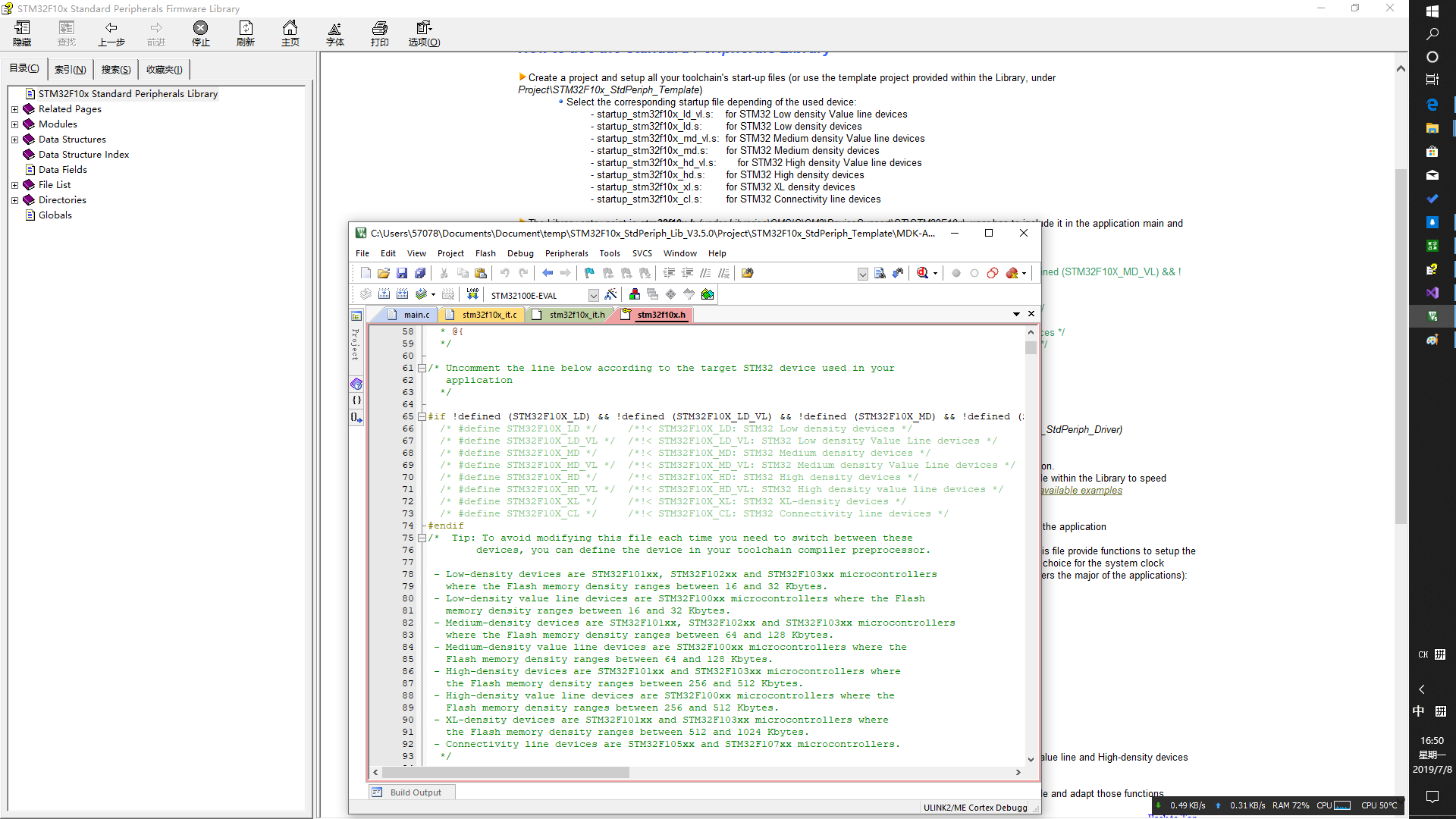Image resolution: width=1456 pixels, height=819 pixels.
Task: Collapse the code fold at line 61
Action: (x=422, y=368)
